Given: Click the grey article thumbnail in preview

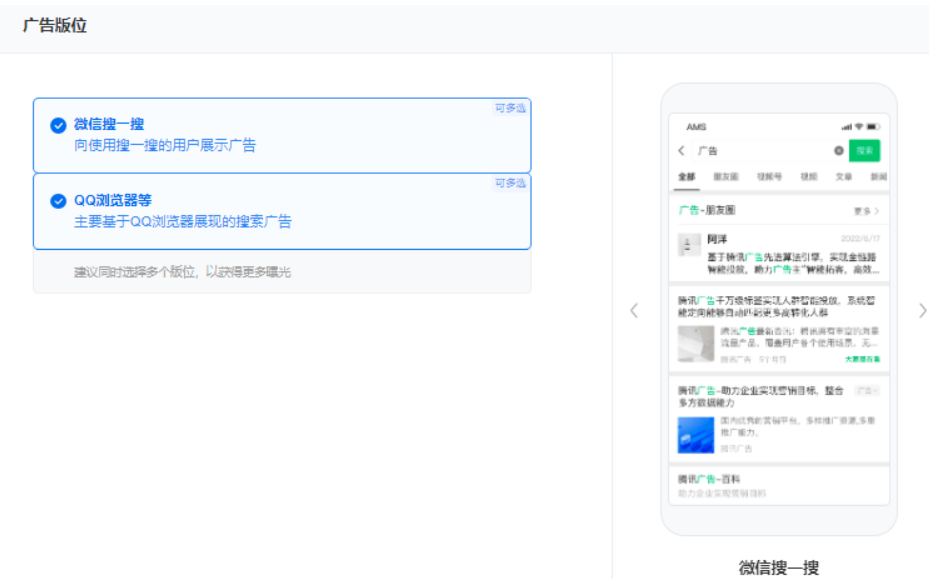Looking at the screenshot, I should (x=696, y=344).
